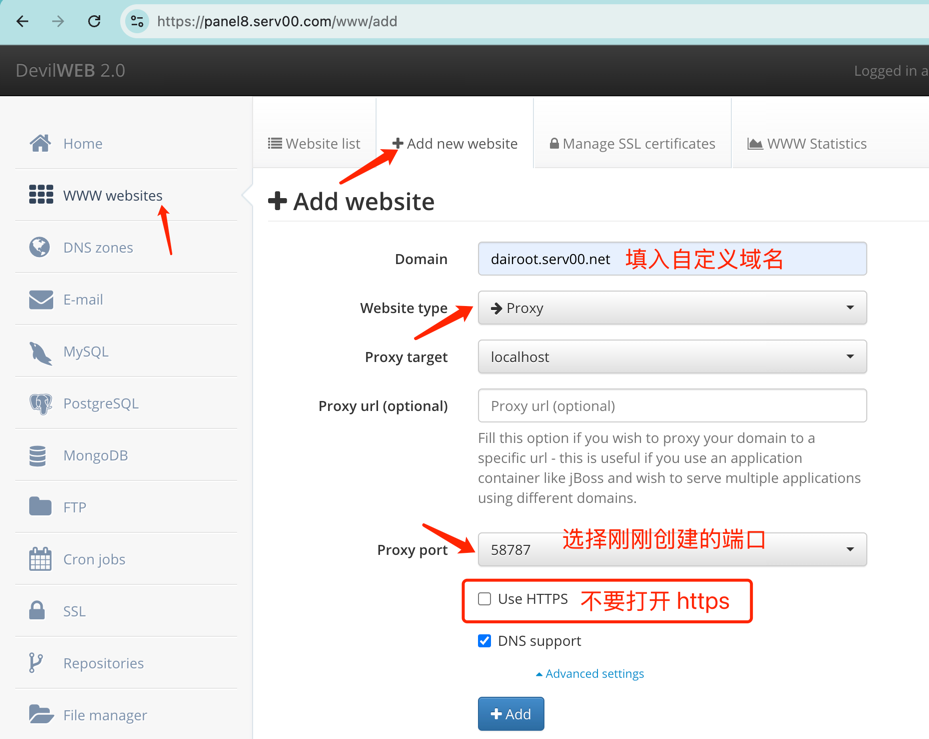Click the Domain input field
Screen dimensions: 929x739
pos(671,258)
